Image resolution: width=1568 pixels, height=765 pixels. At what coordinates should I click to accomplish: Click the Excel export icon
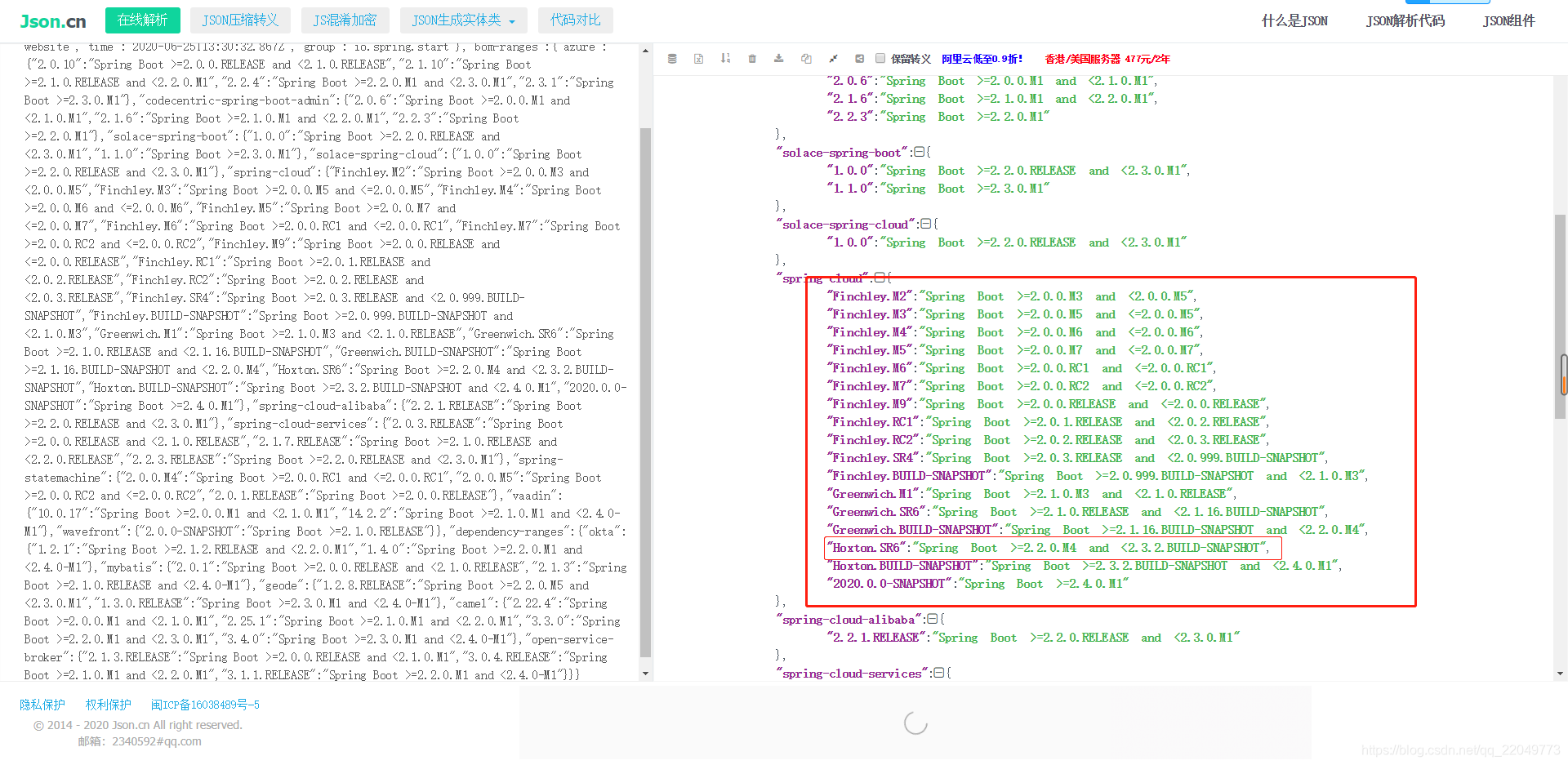click(x=698, y=59)
